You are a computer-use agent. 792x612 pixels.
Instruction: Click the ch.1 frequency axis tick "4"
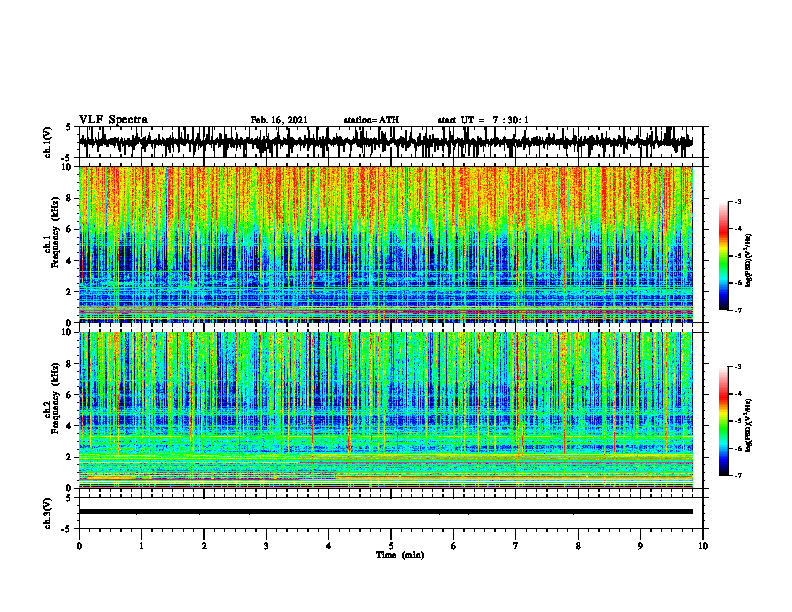pos(70,261)
